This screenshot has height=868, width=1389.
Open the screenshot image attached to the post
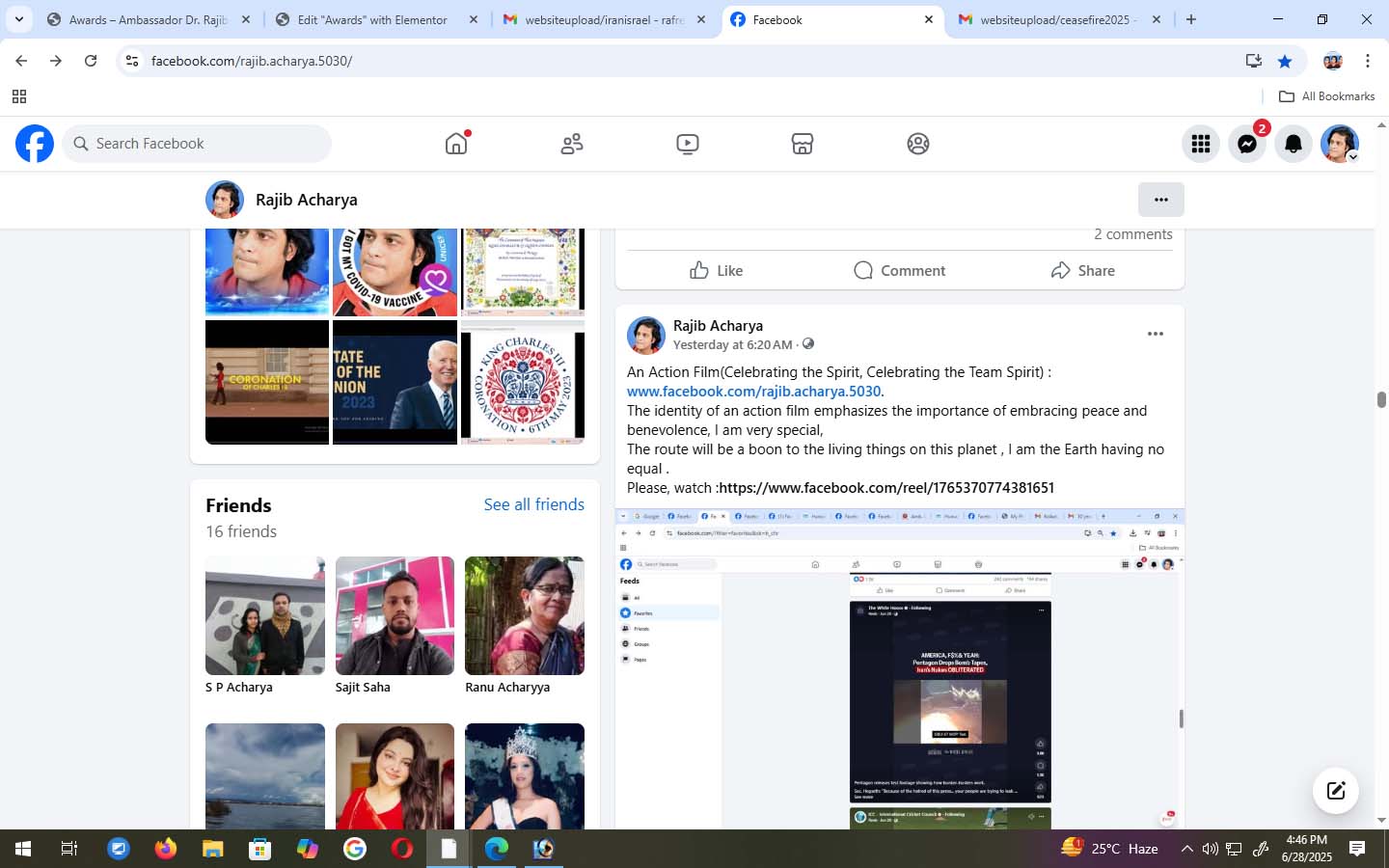click(x=900, y=668)
